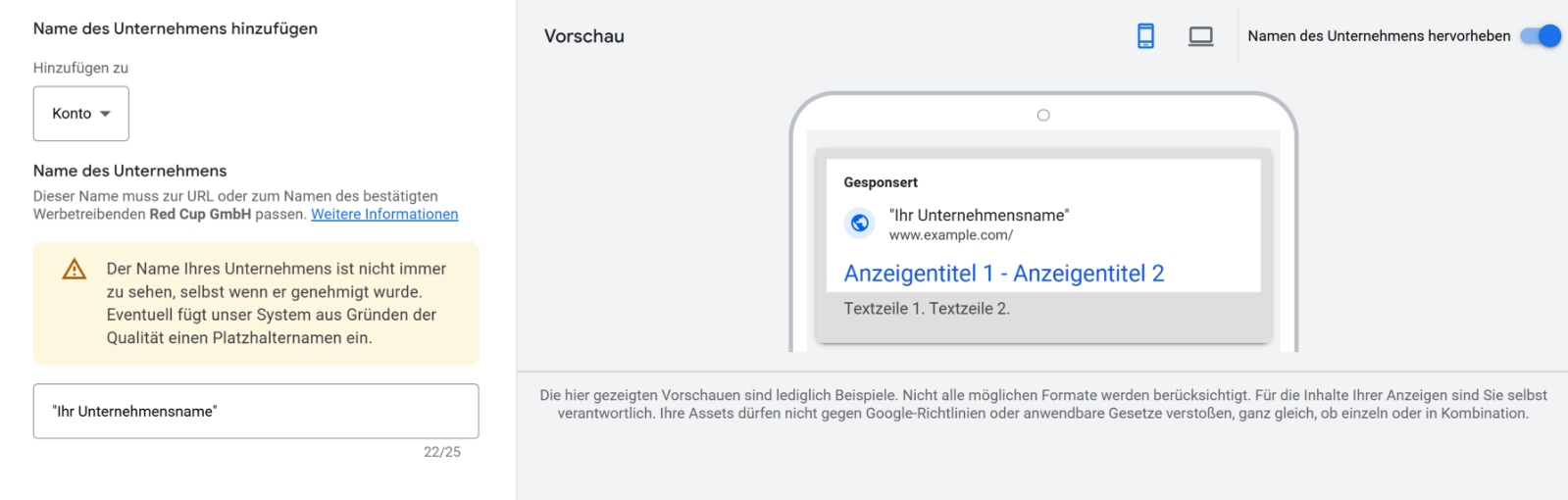Click Textzeile 1. Textzeile 2. description
Viewport: 1568px width, 500px height.
(927, 309)
